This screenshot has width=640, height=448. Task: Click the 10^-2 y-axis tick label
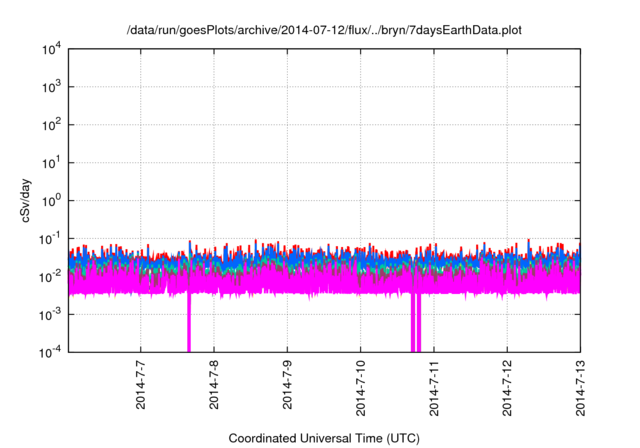click(x=50, y=277)
